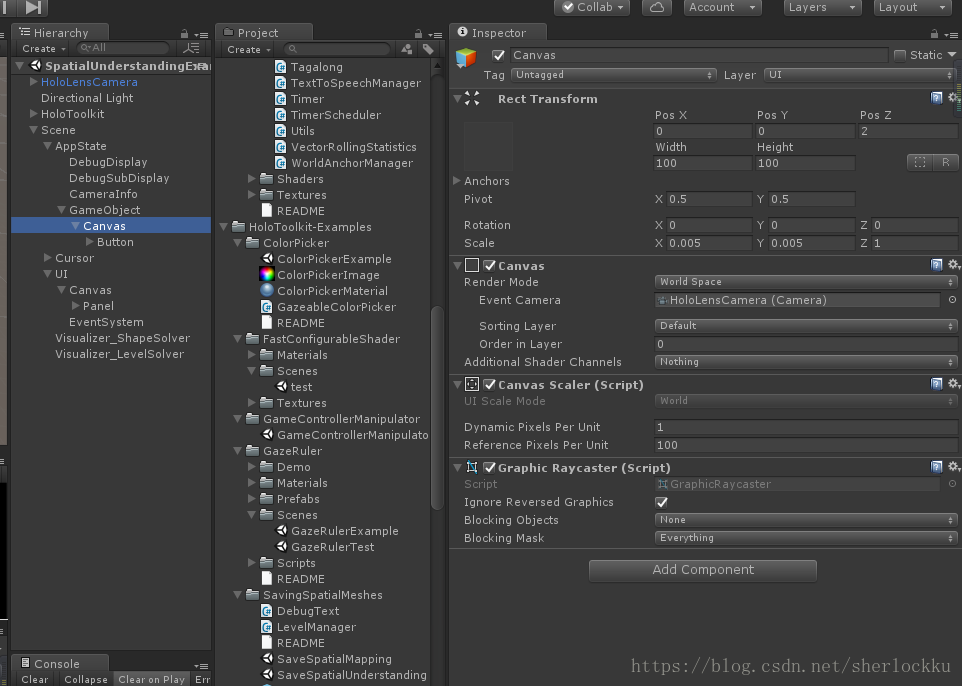The image size is (962, 686).
Task: Click the raw edit mode R button
Action: point(945,162)
